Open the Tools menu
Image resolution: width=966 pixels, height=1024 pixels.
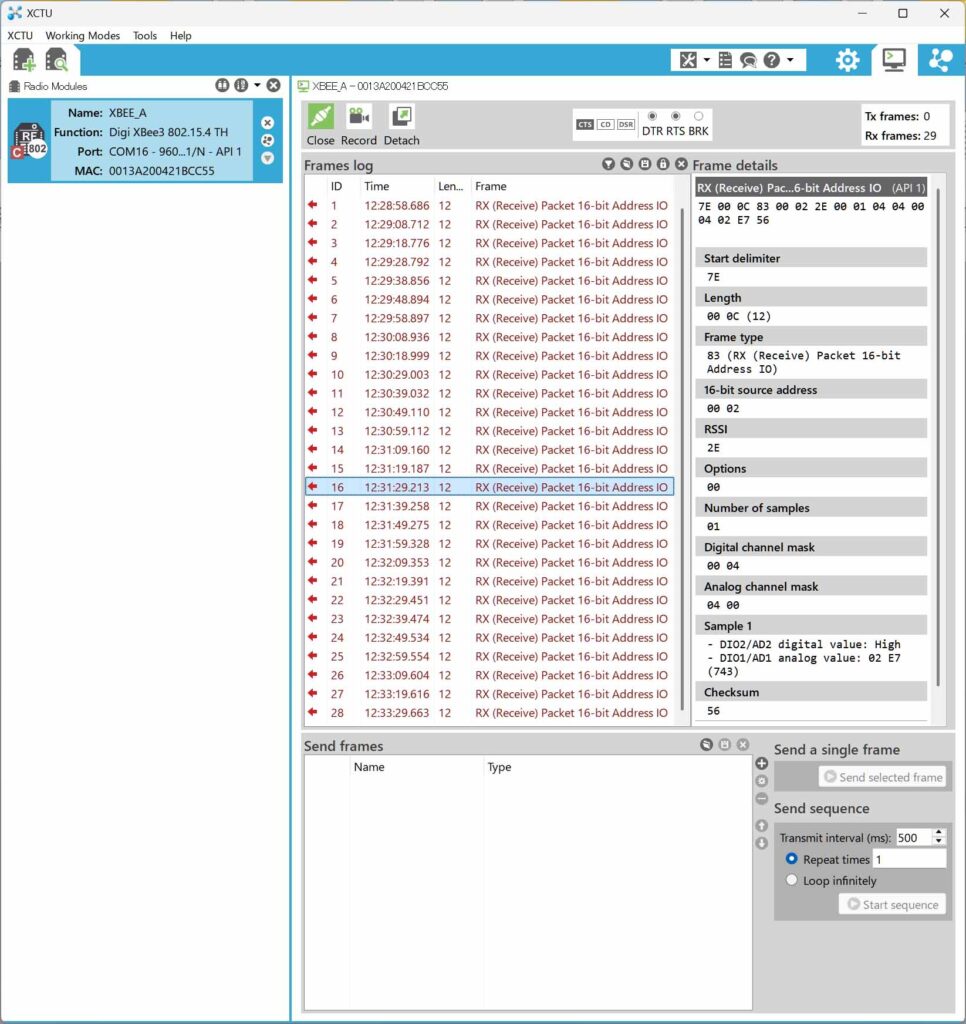tap(144, 35)
